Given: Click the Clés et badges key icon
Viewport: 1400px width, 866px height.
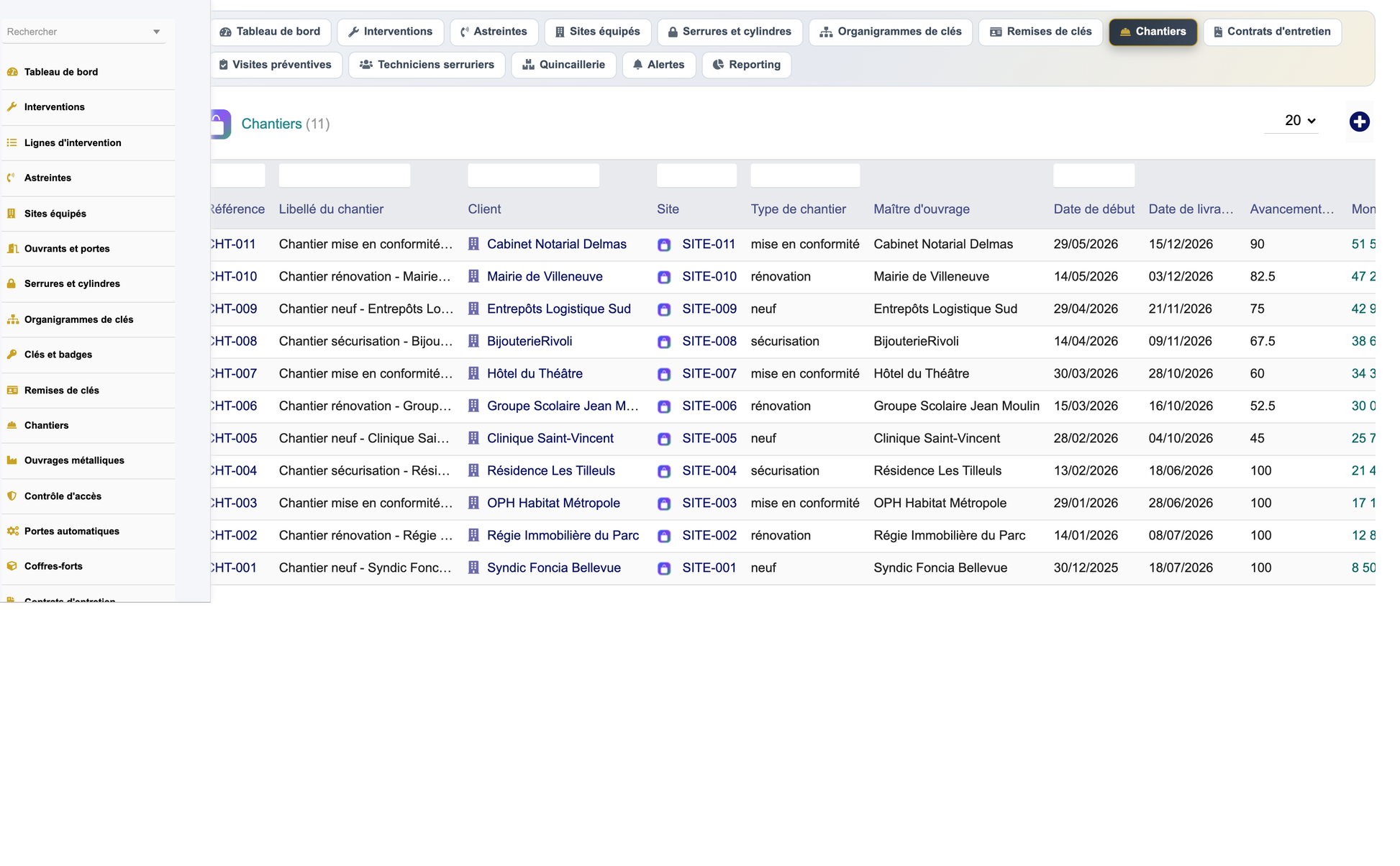Looking at the screenshot, I should (x=12, y=355).
